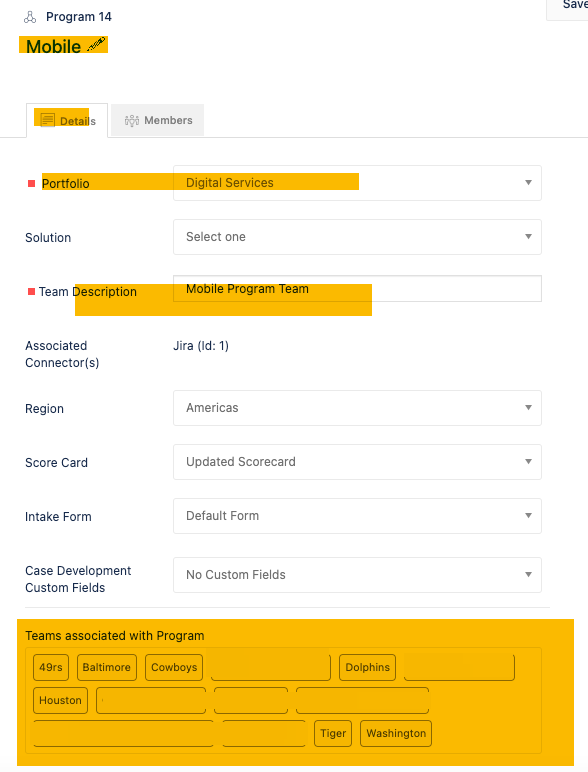This screenshot has width=588, height=772.
Task: Click the Details tab document icon
Action: [47, 120]
